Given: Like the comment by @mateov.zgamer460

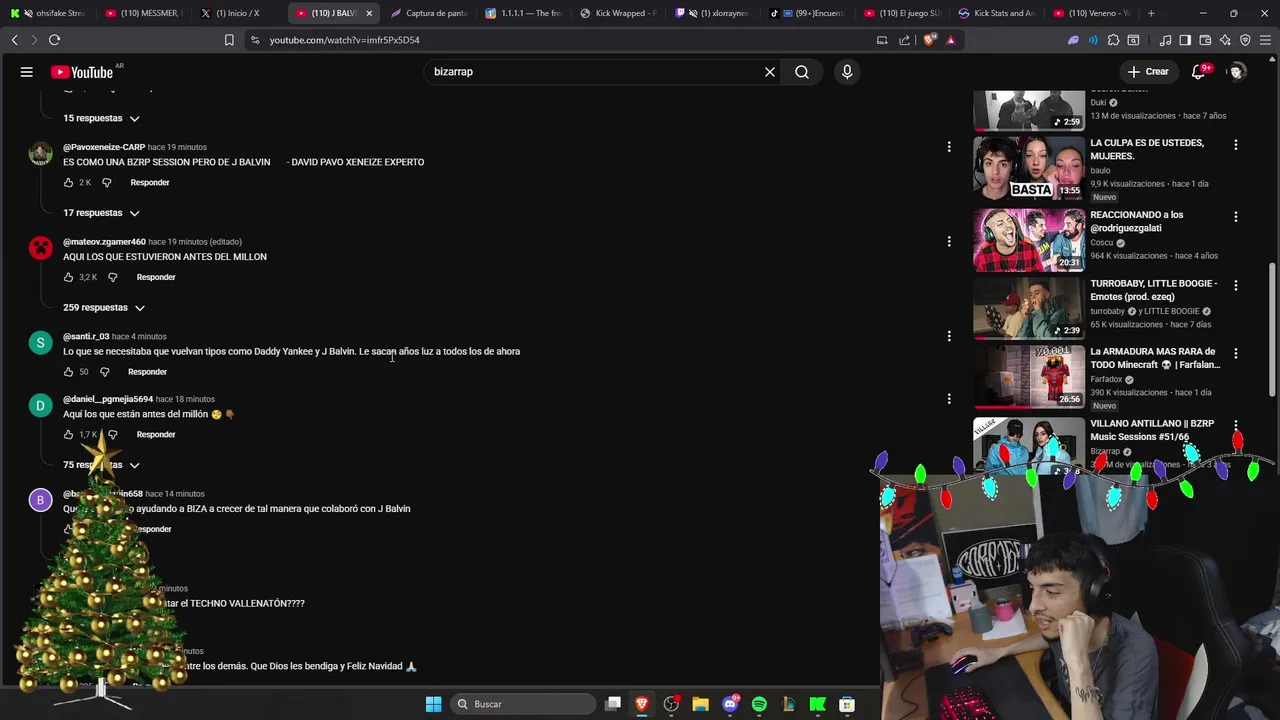Looking at the screenshot, I should [68, 277].
